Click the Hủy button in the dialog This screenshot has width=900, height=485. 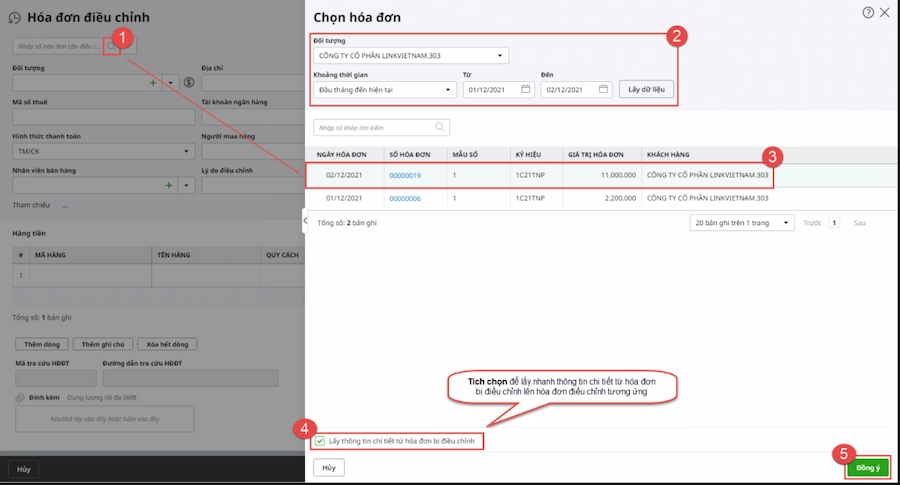coord(327,467)
